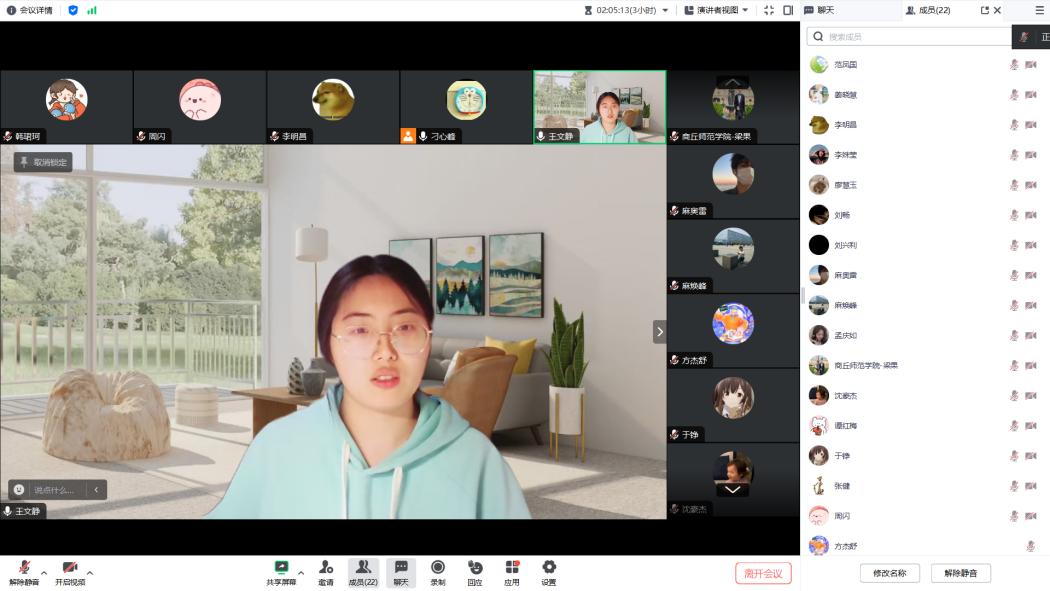The height and width of the screenshot is (591, 1050).
Task: Click 解除静音 microphone icon in bottom toolbar
Action: pyautogui.click(x=23, y=568)
